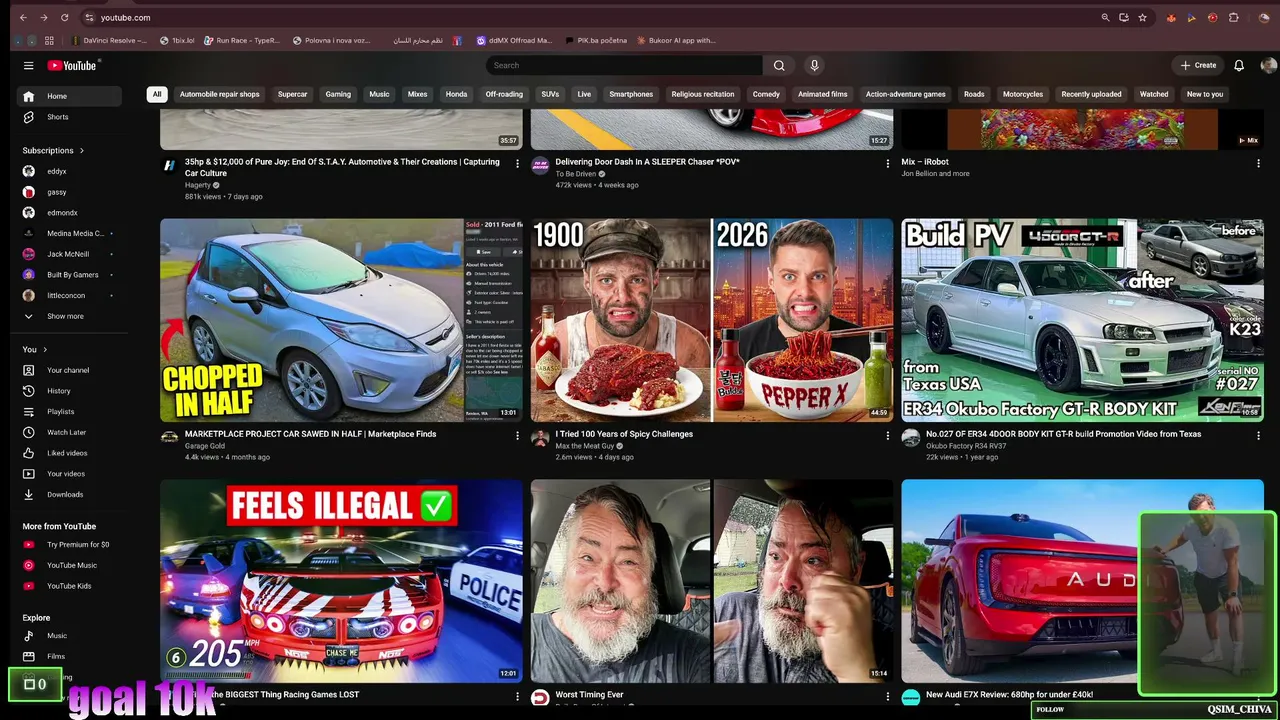Open Jack McNeill subscription channel

(69, 254)
